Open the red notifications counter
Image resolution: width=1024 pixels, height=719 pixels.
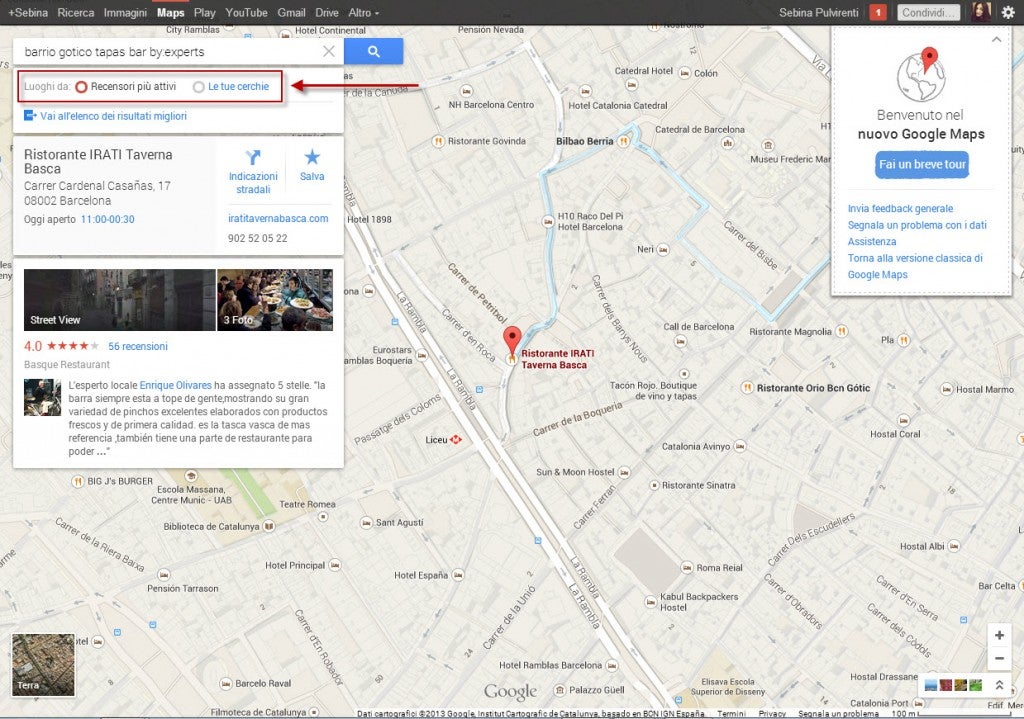(x=878, y=12)
